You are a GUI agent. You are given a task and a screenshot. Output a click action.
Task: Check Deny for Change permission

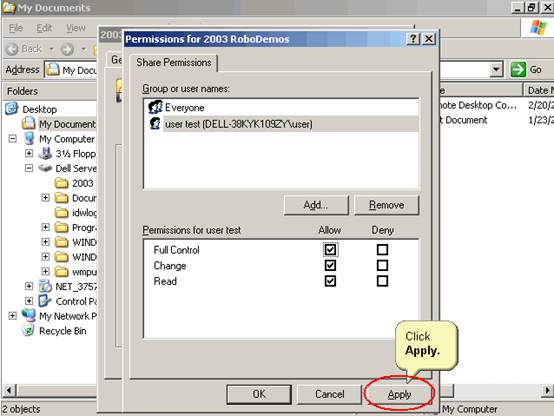[x=382, y=265]
